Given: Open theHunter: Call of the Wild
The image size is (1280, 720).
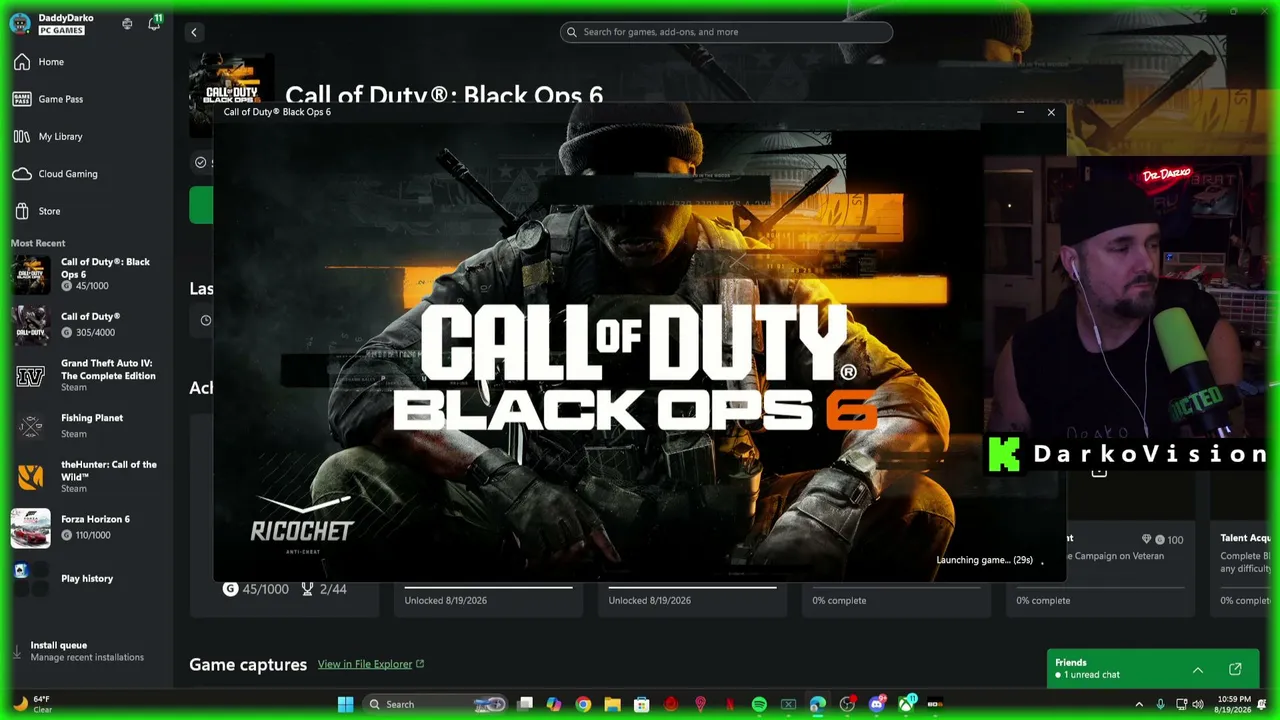Looking at the screenshot, I should click(x=87, y=477).
